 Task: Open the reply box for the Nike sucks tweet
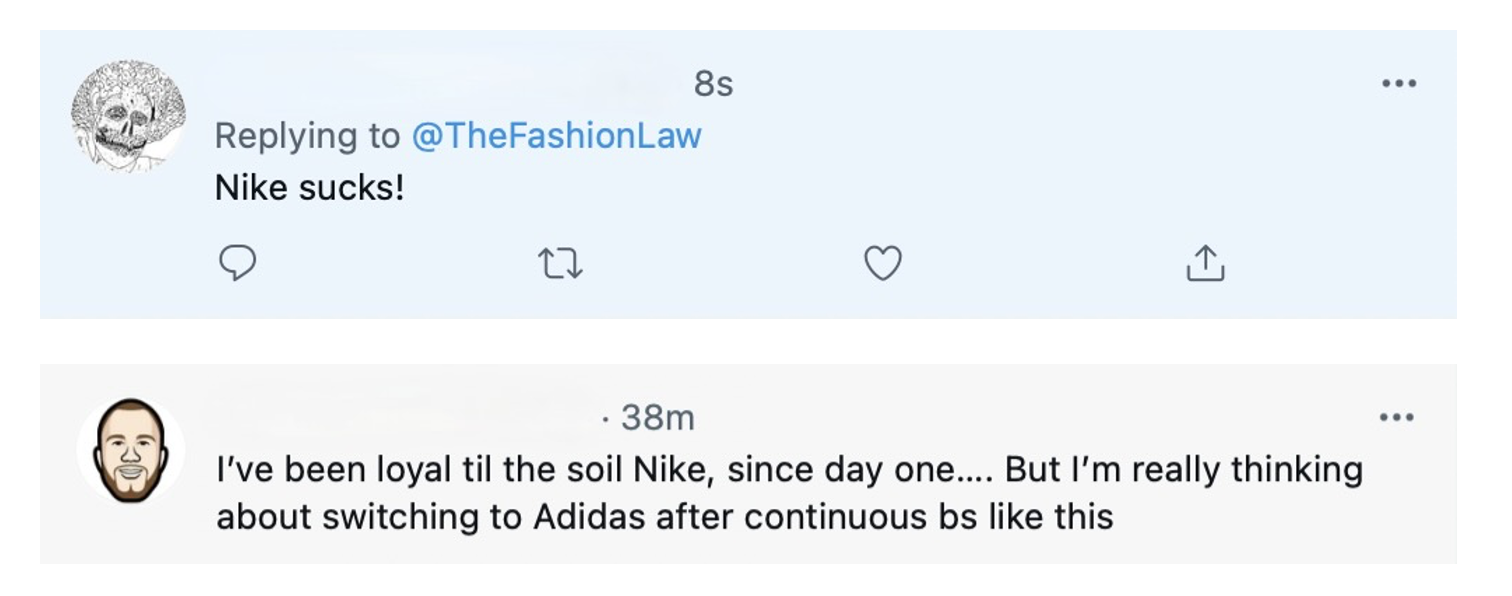pos(237,262)
